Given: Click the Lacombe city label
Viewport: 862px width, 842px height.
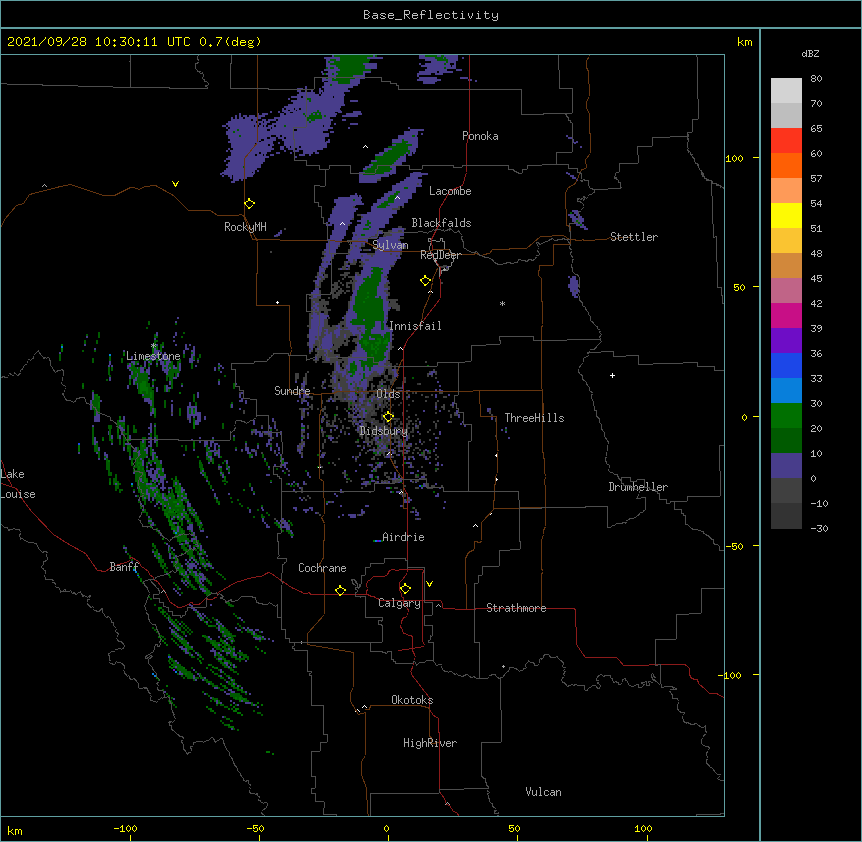Looking at the screenshot, I should pos(450,191).
